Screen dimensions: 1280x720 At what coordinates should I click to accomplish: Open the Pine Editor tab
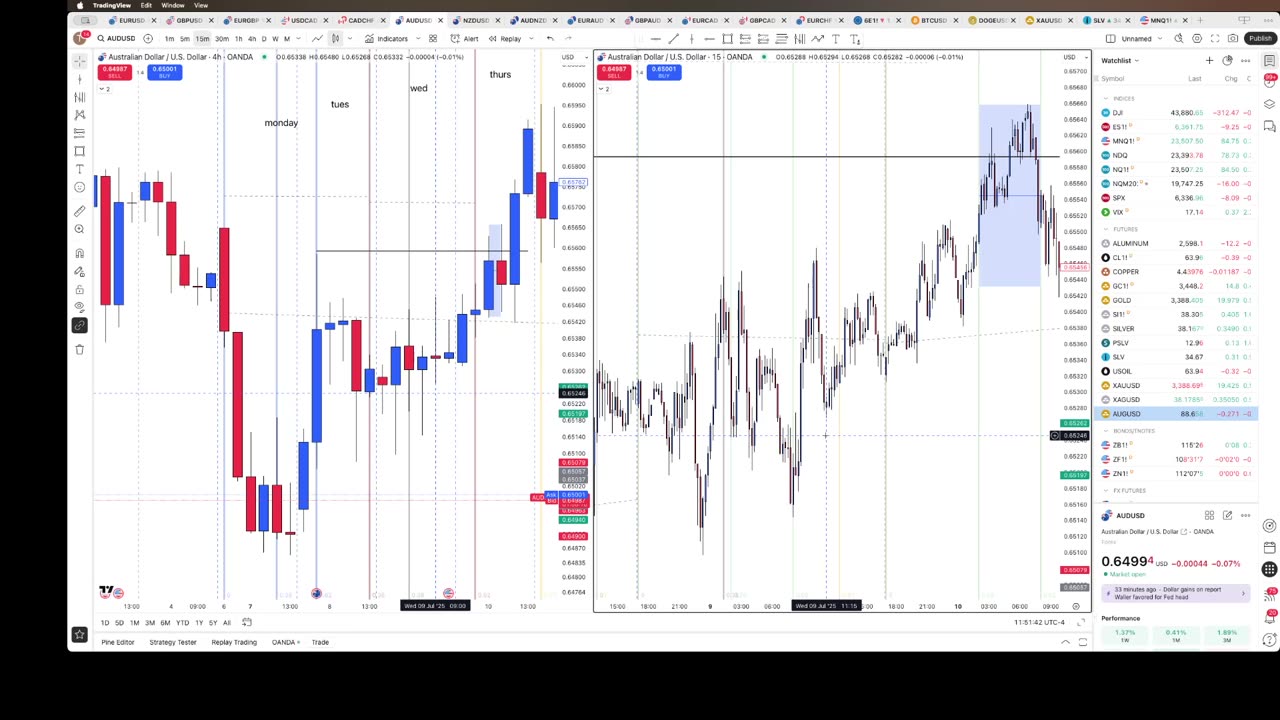click(x=118, y=642)
